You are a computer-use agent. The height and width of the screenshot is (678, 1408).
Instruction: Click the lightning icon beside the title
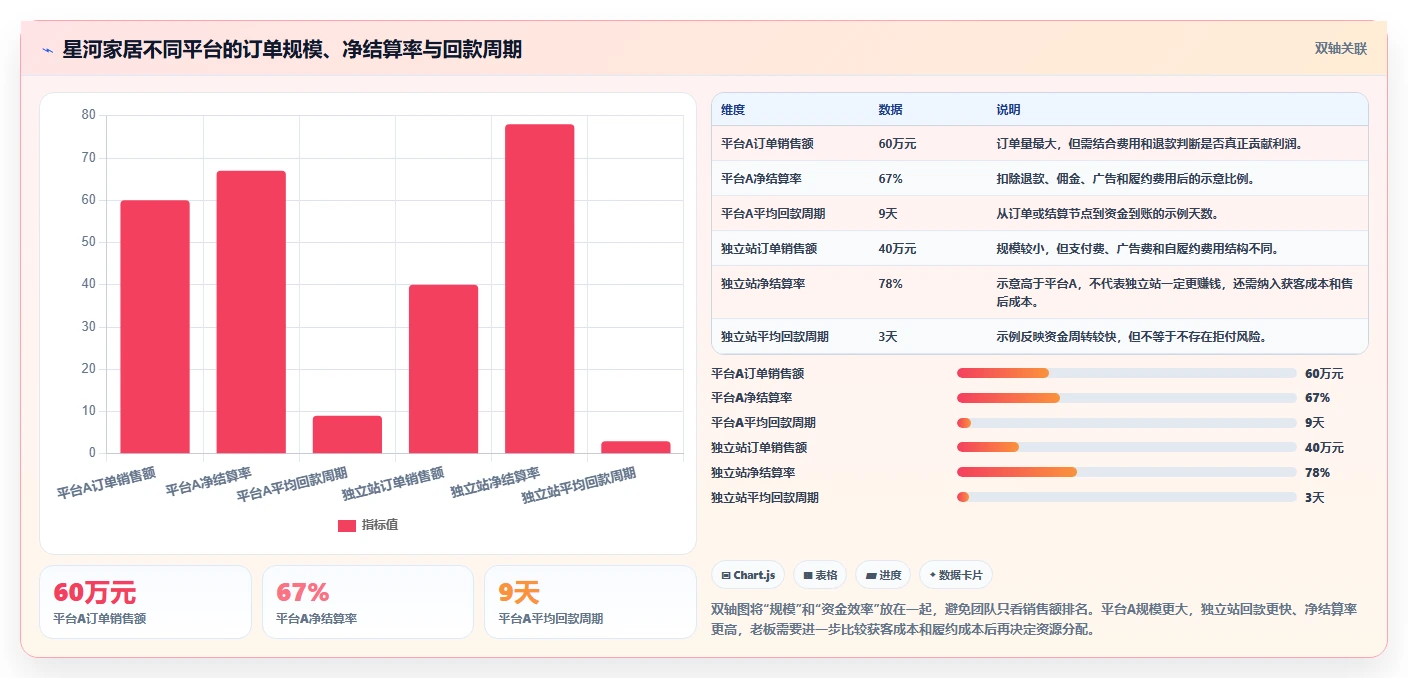pos(48,50)
